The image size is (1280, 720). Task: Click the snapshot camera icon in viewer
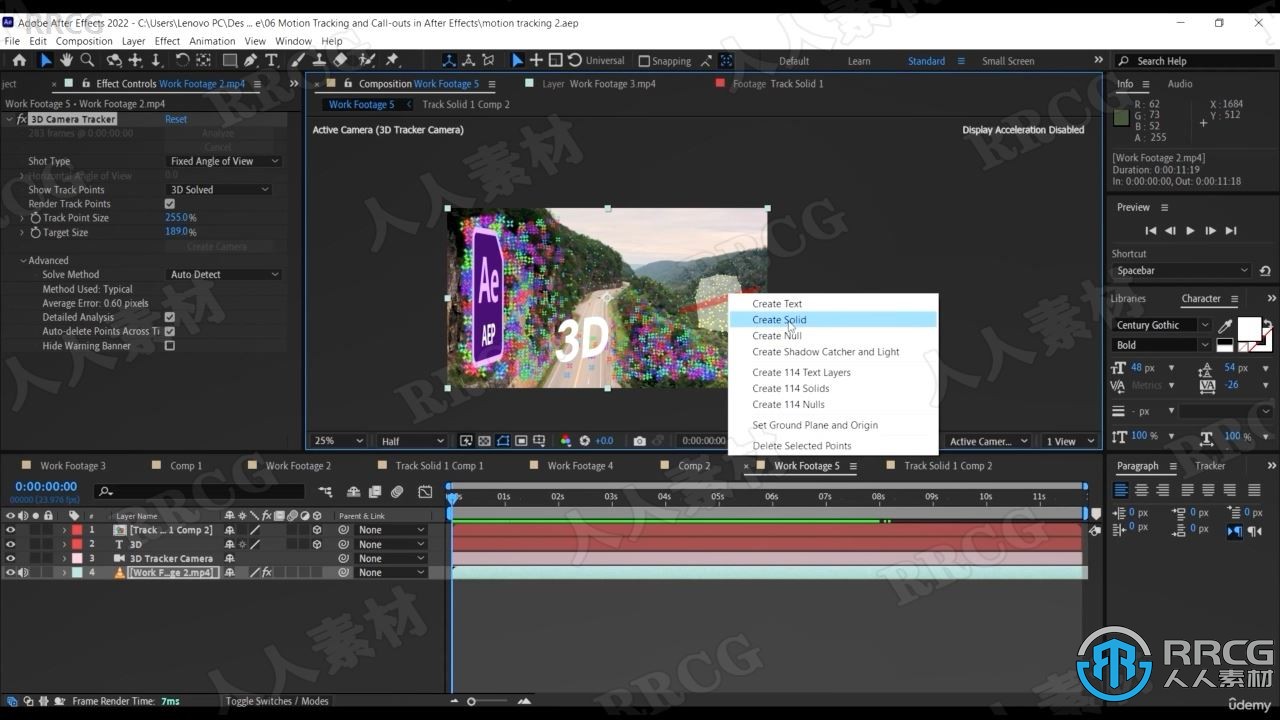[x=640, y=441]
